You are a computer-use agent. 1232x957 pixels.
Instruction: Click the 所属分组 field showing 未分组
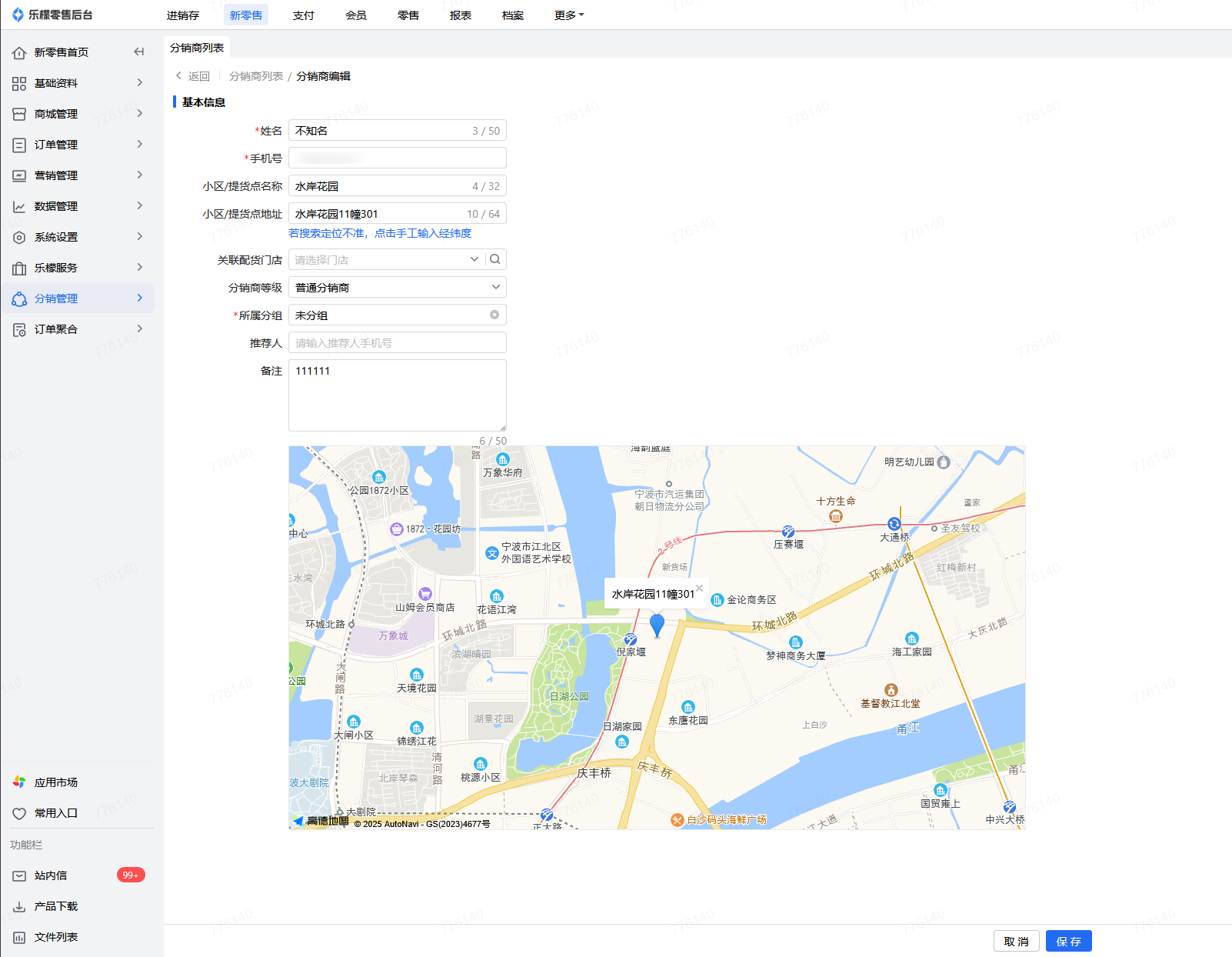pyautogui.click(x=398, y=315)
